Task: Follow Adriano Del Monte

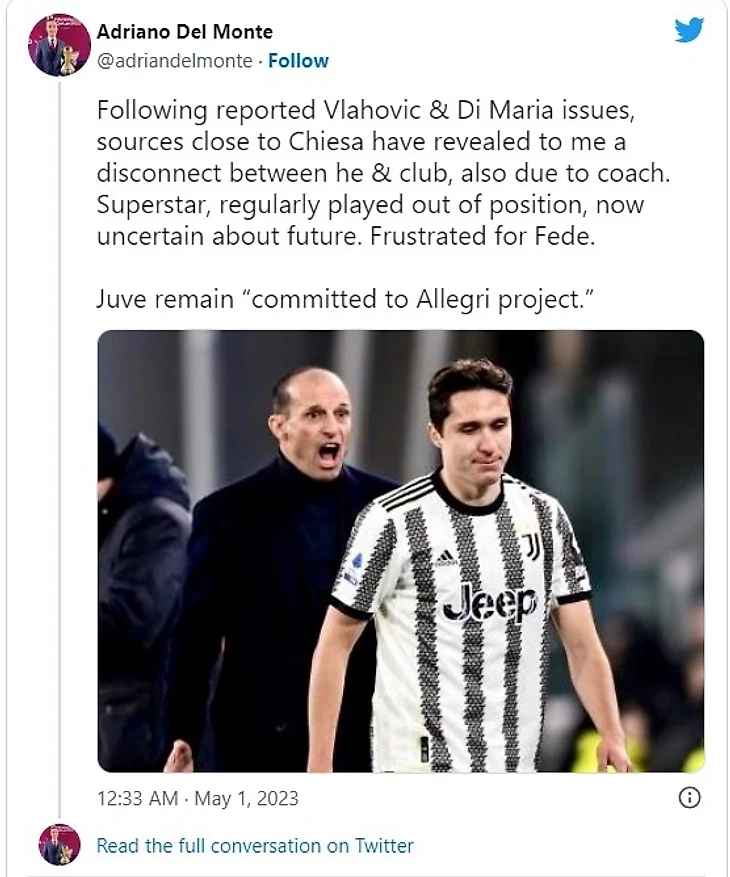Action: 298,61
